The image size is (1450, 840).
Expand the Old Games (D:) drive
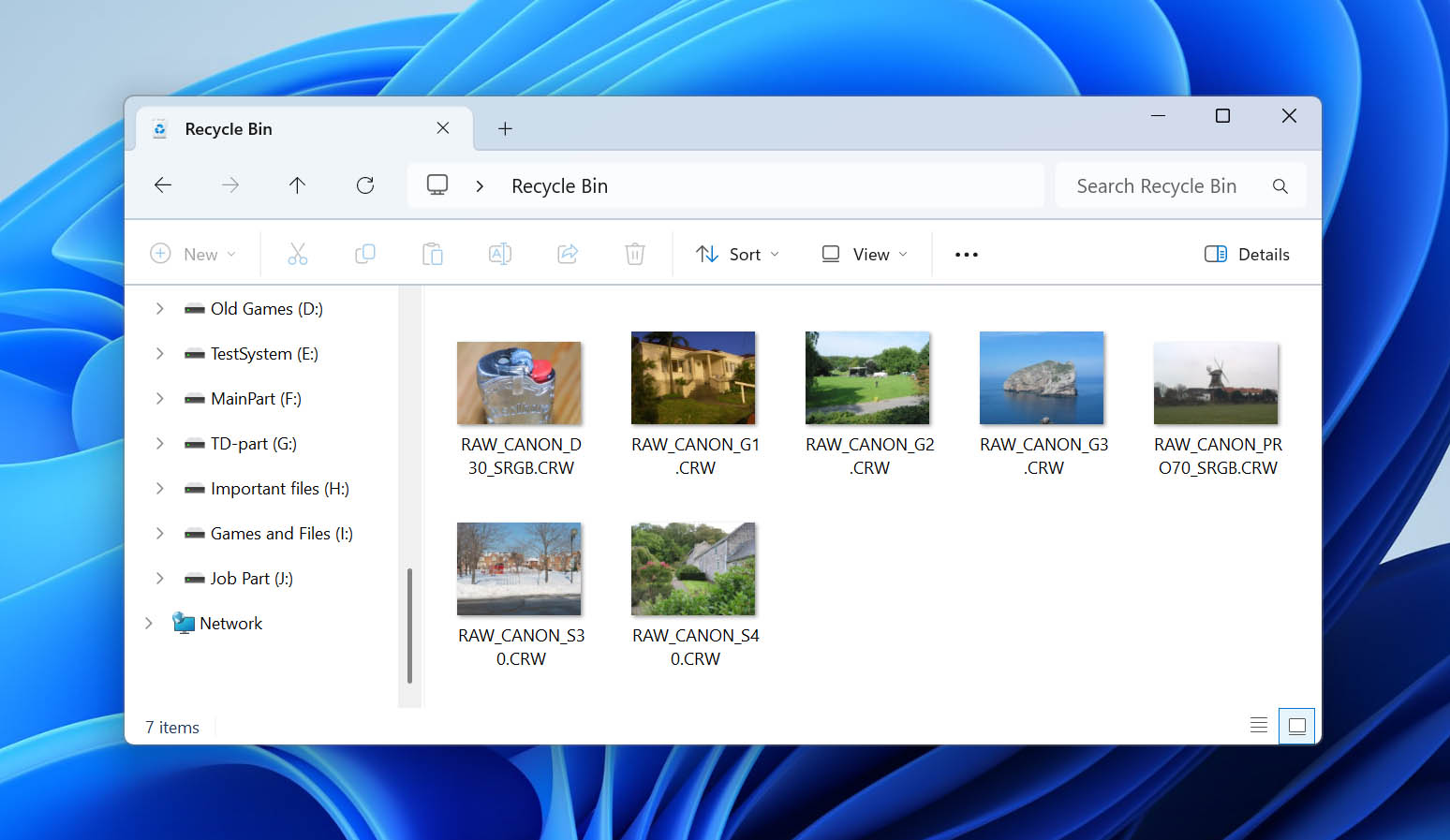click(159, 308)
